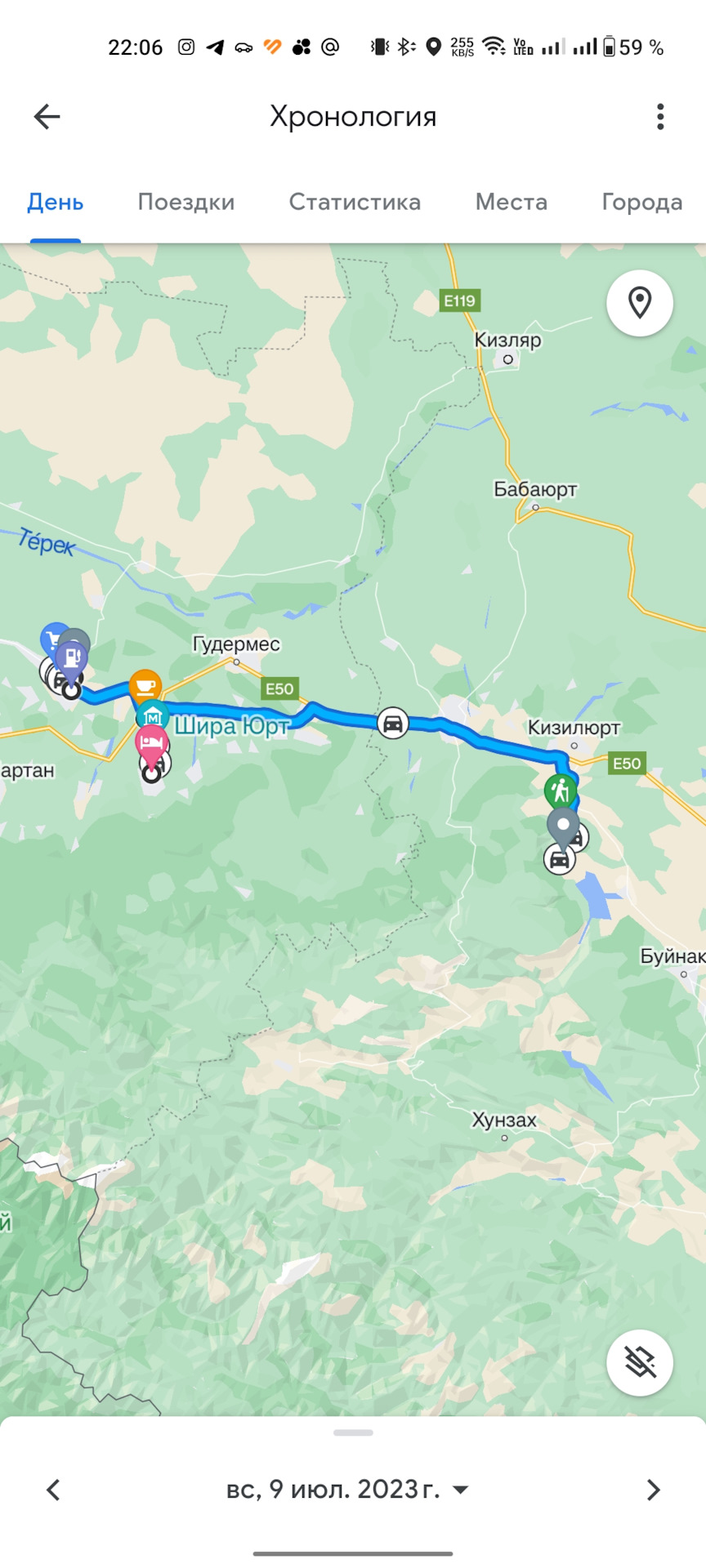Expand the bottom sheet drag handle
The width and height of the screenshot is (706, 1568).
click(x=353, y=1432)
